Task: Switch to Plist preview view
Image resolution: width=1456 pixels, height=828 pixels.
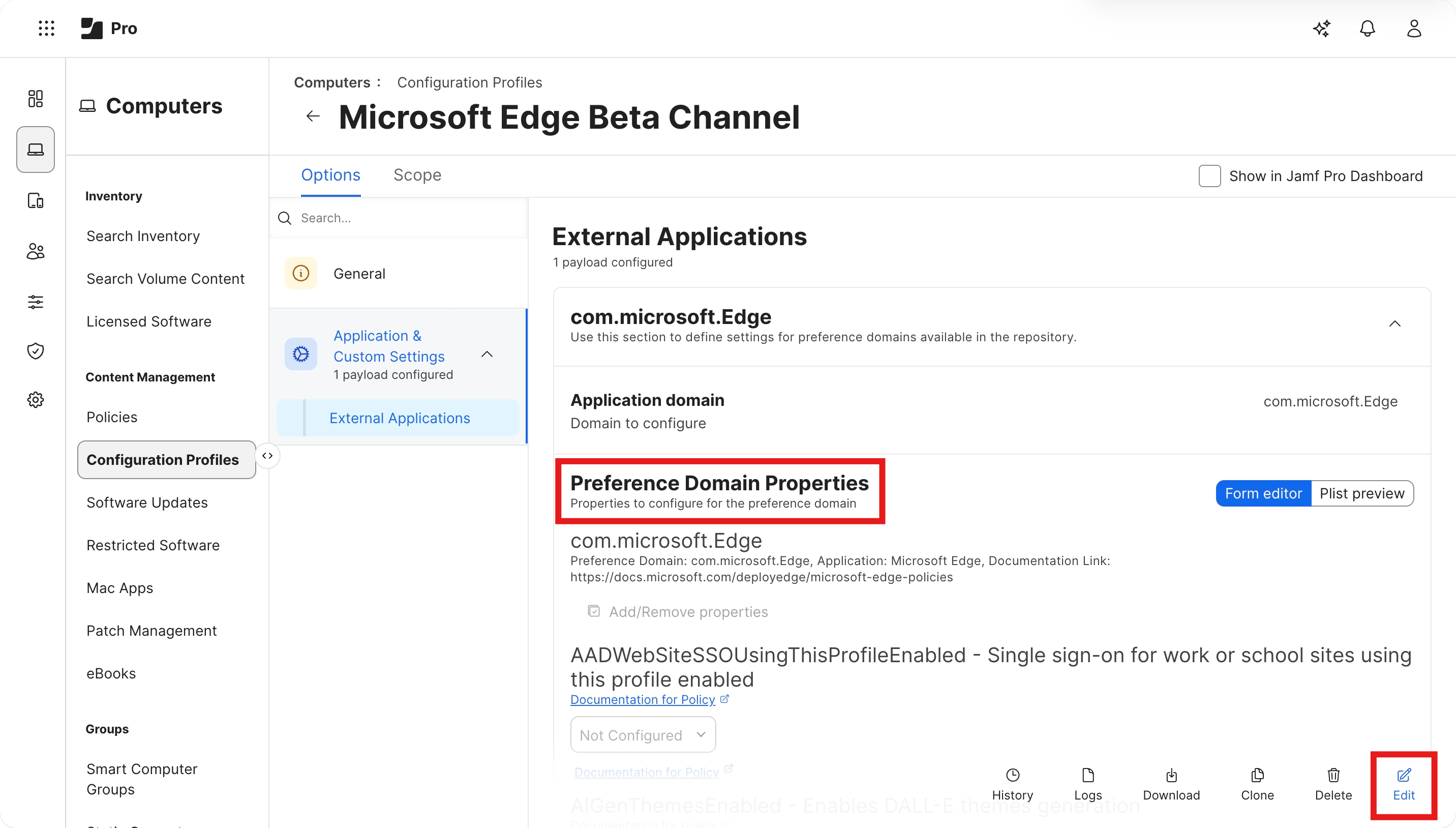Action: pos(1361,494)
